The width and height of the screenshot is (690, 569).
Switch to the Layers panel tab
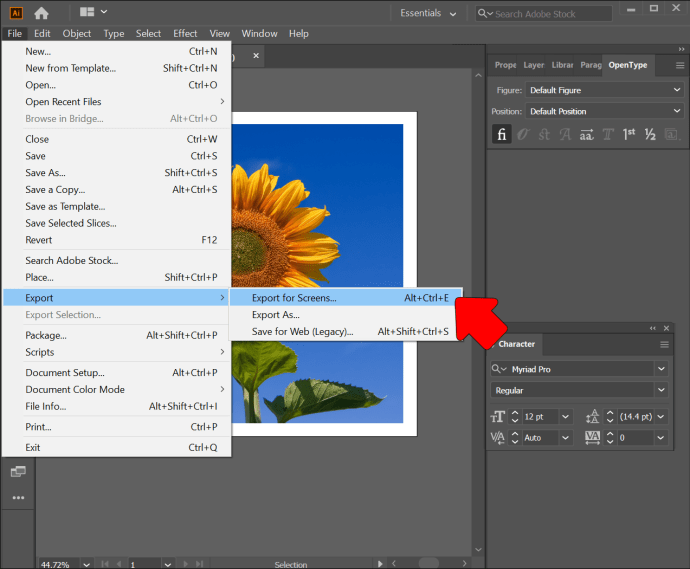[534, 65]
